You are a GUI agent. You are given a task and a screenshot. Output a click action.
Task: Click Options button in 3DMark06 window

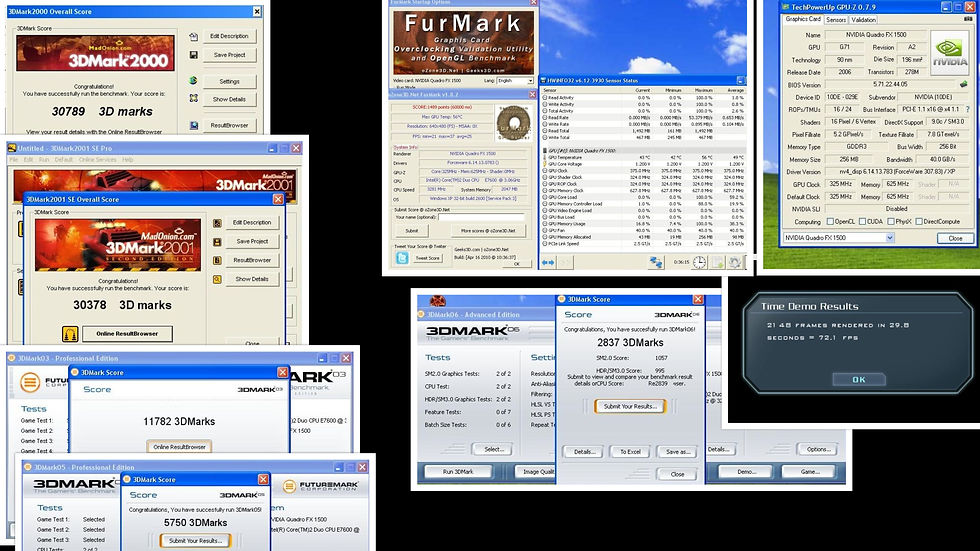tap(818, 449)
